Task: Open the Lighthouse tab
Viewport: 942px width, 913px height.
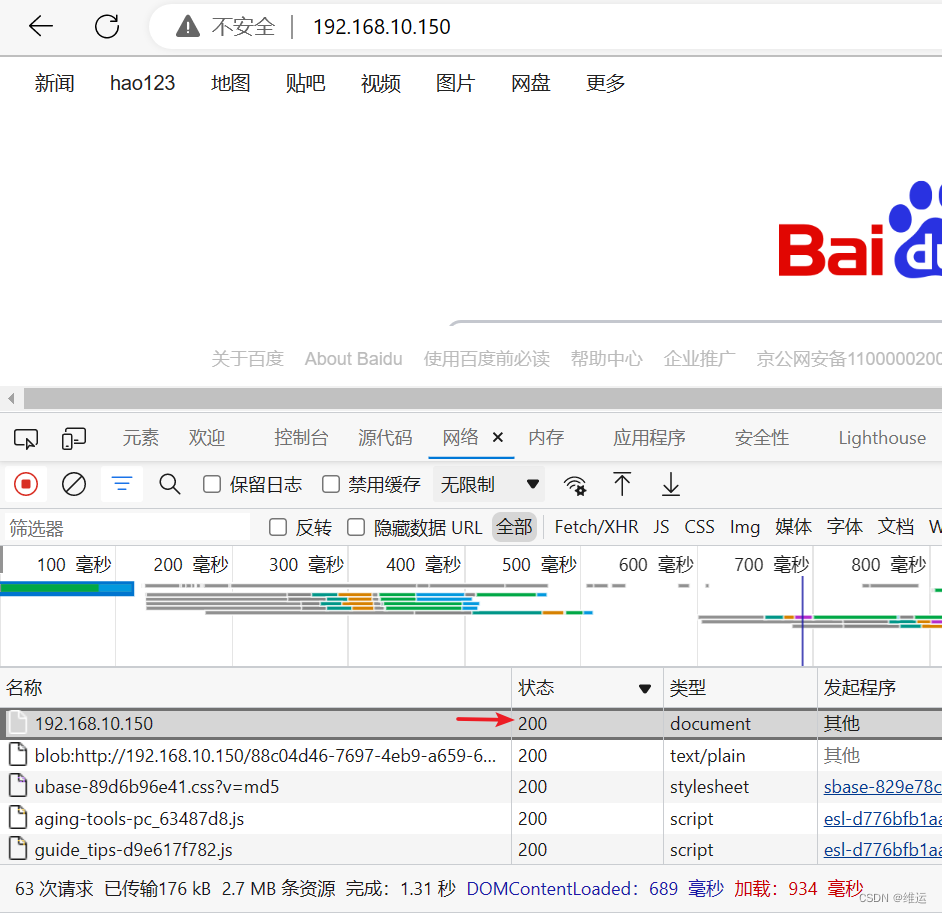Action: tap(882, 438)
